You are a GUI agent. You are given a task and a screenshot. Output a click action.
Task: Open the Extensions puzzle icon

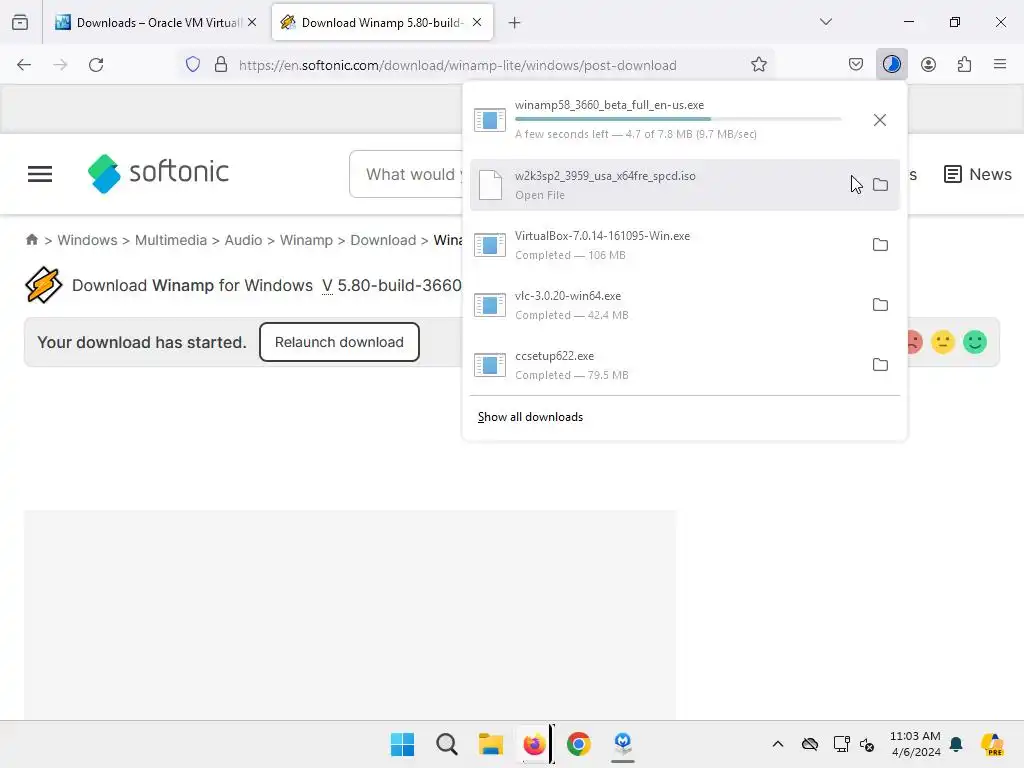click(x=964, y=65)
